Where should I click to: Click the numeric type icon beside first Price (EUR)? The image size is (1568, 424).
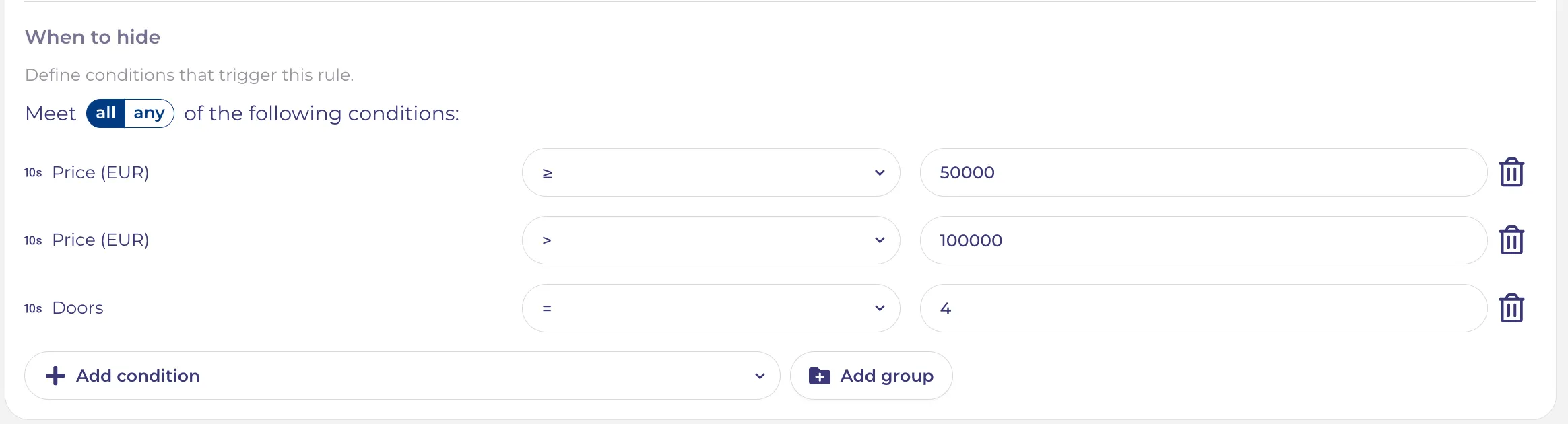click(x=33, y=172)
